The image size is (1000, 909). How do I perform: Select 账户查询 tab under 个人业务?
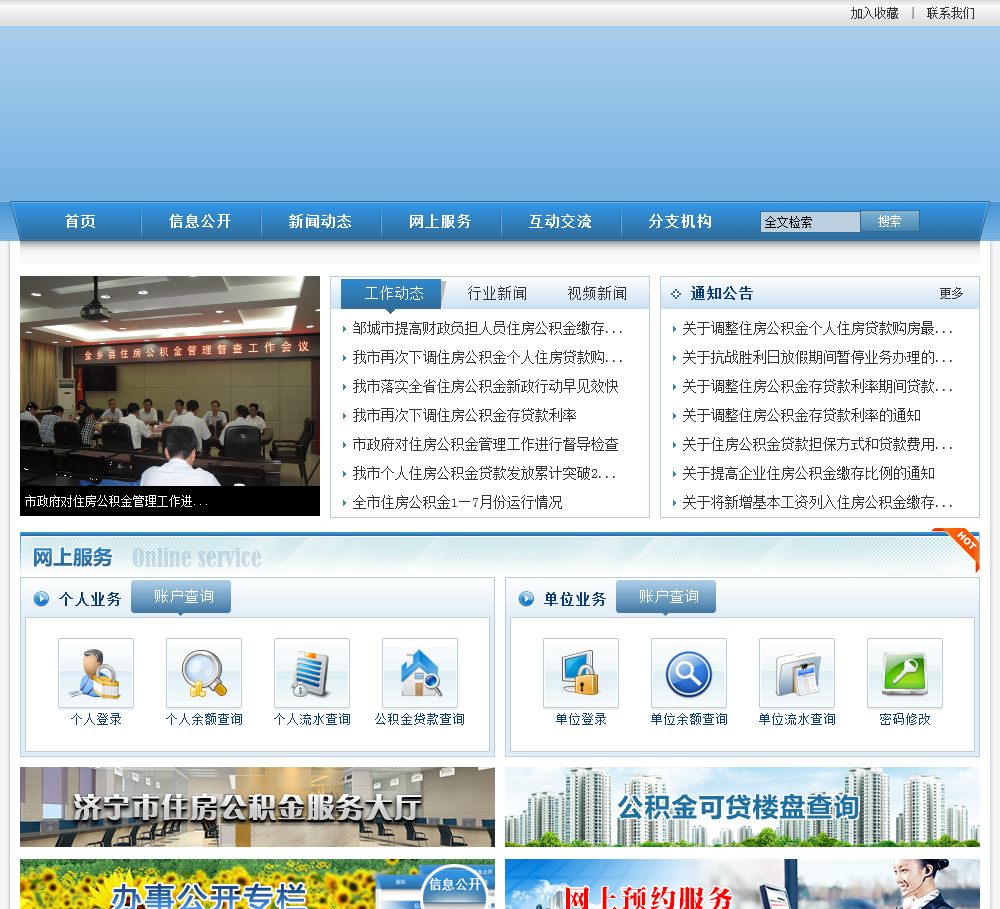point(181,596)
